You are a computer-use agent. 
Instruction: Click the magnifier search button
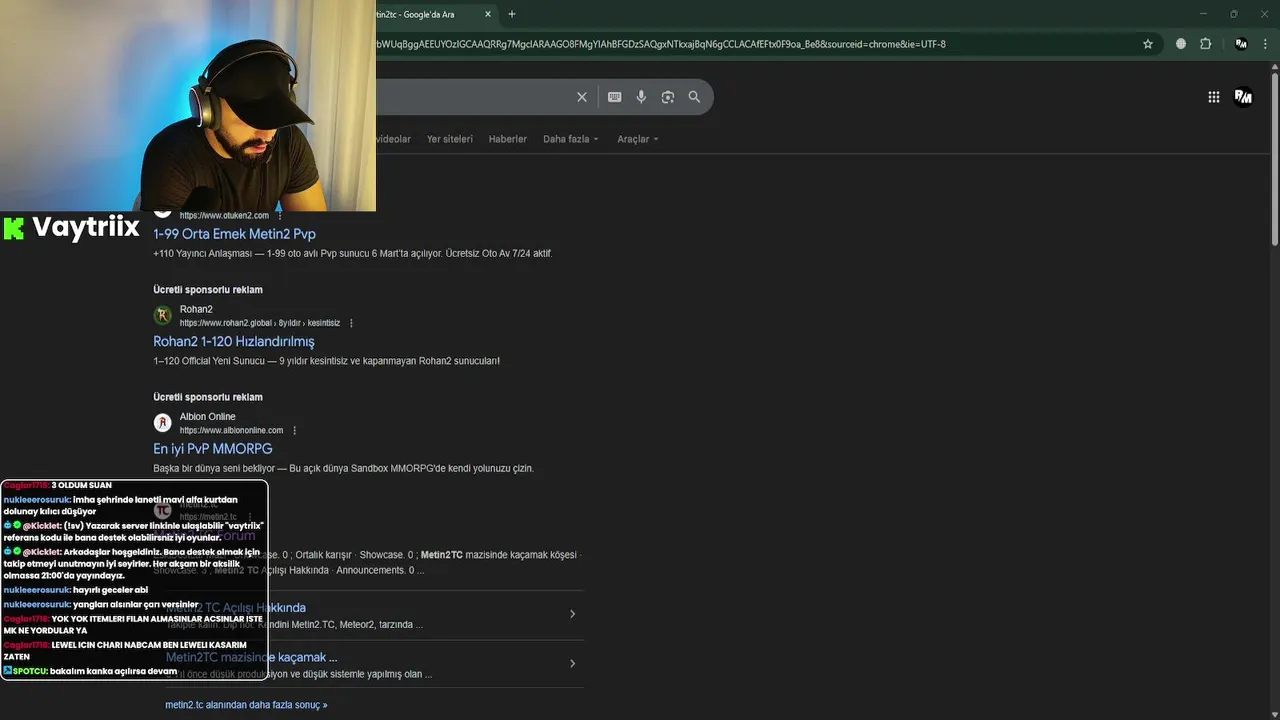click(694, 97)
